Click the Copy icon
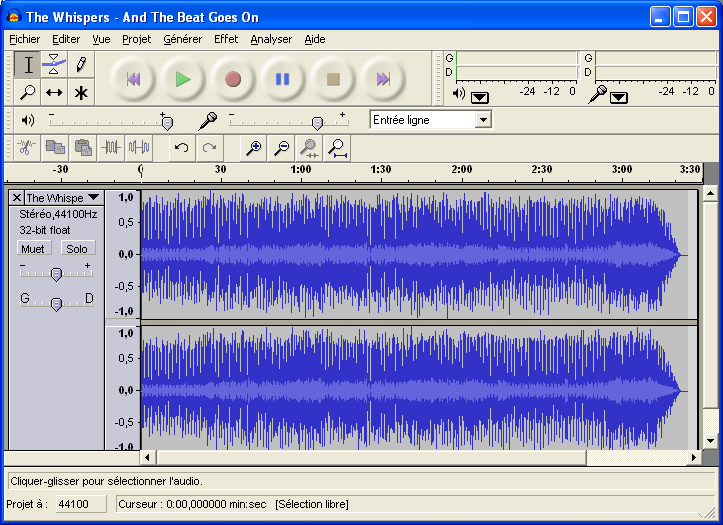723x525 pixels. click(x=55, y=148)
